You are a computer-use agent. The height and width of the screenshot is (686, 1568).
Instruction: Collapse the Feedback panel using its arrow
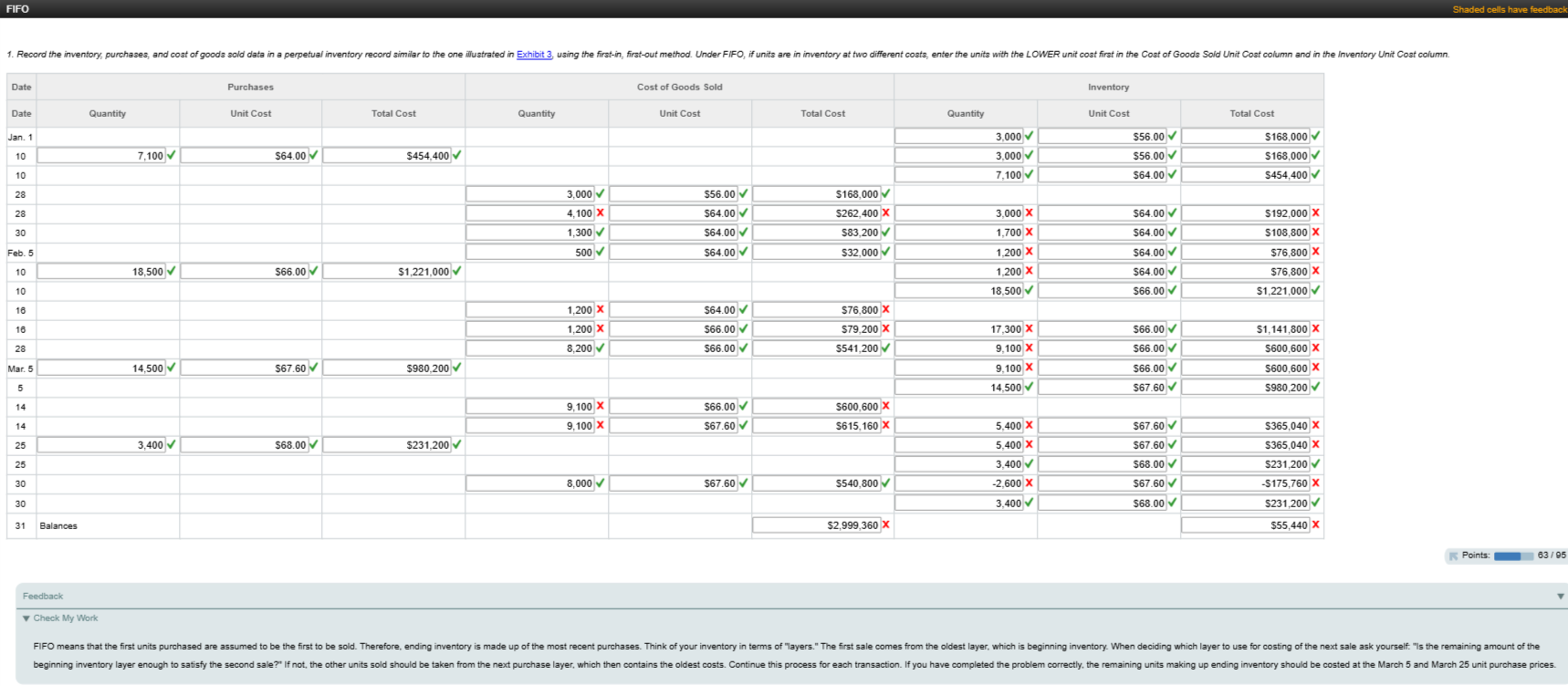[x=1560, y=597]
